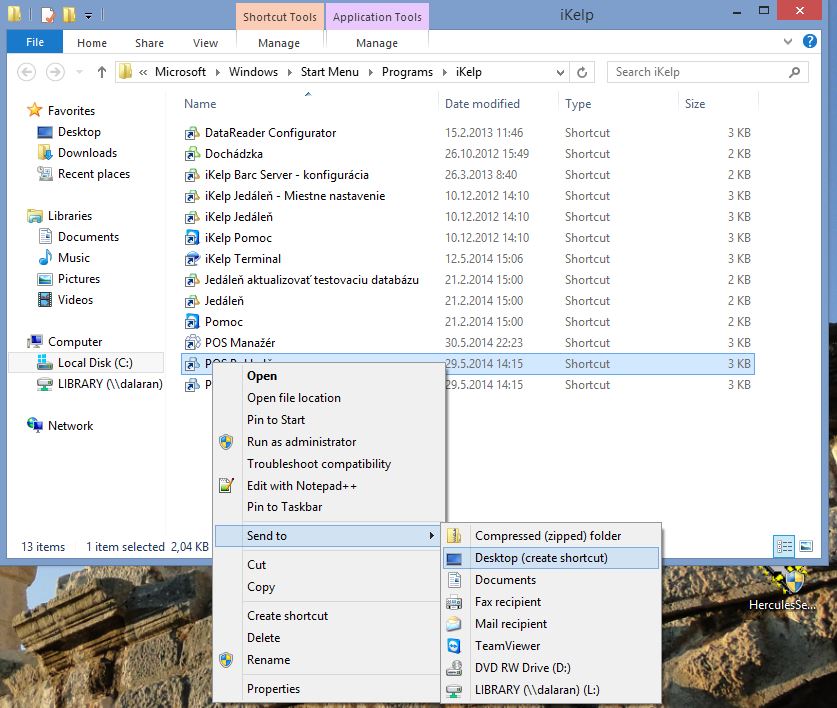This screenshot has width=837, height=708.
Task: Switch to details view in status bar
Action: (785, 546)
